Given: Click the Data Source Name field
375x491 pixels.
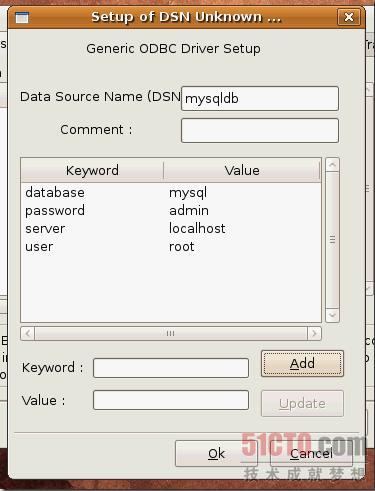Looking at the screenshot, I should click(x=260, y=99).
